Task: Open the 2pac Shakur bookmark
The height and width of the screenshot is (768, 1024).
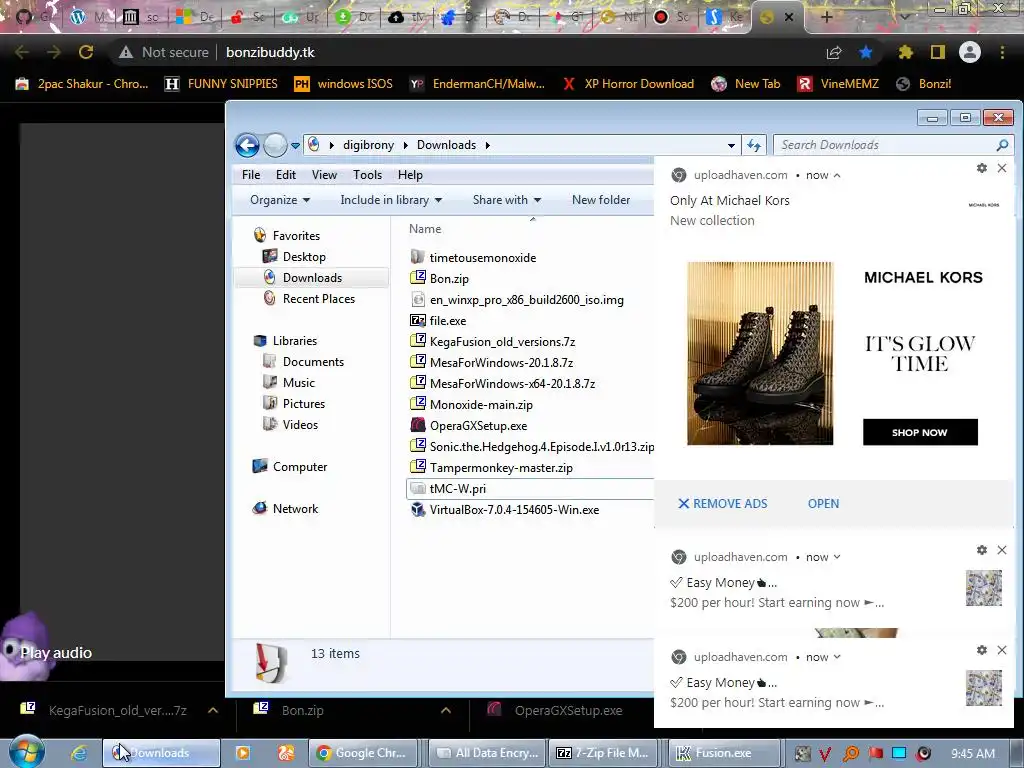Action: point(82,84)
